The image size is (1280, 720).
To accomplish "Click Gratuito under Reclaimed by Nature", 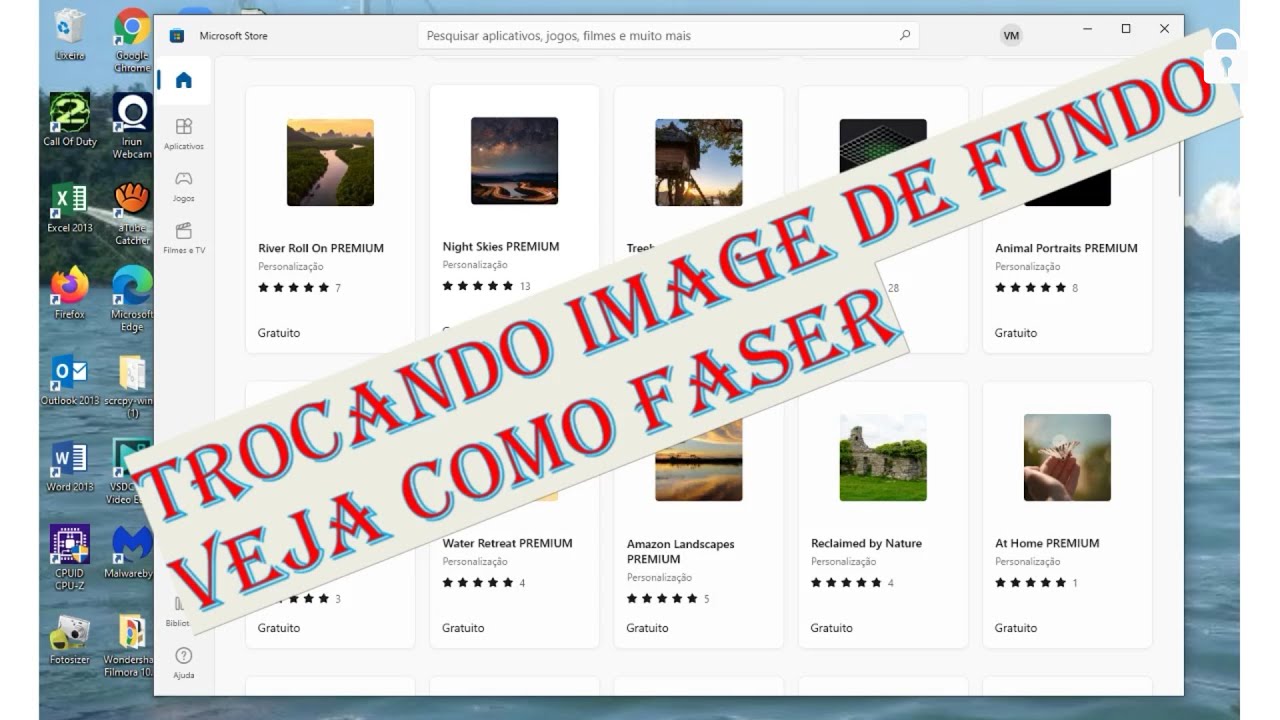I will 832,628.
